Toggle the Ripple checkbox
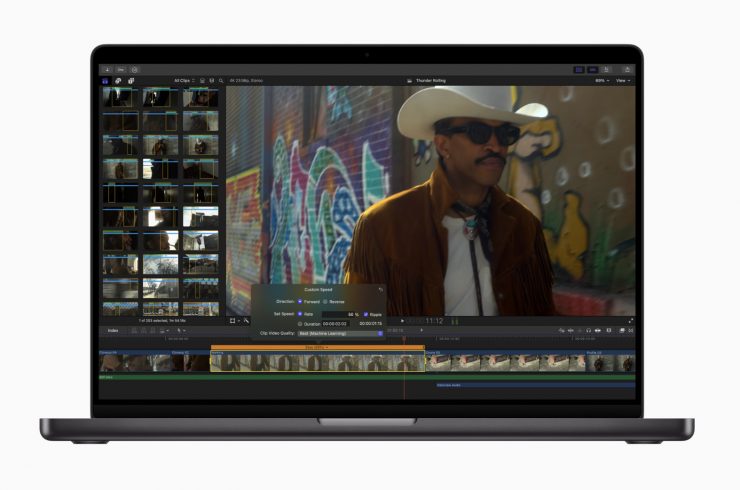 pos(365,314)
